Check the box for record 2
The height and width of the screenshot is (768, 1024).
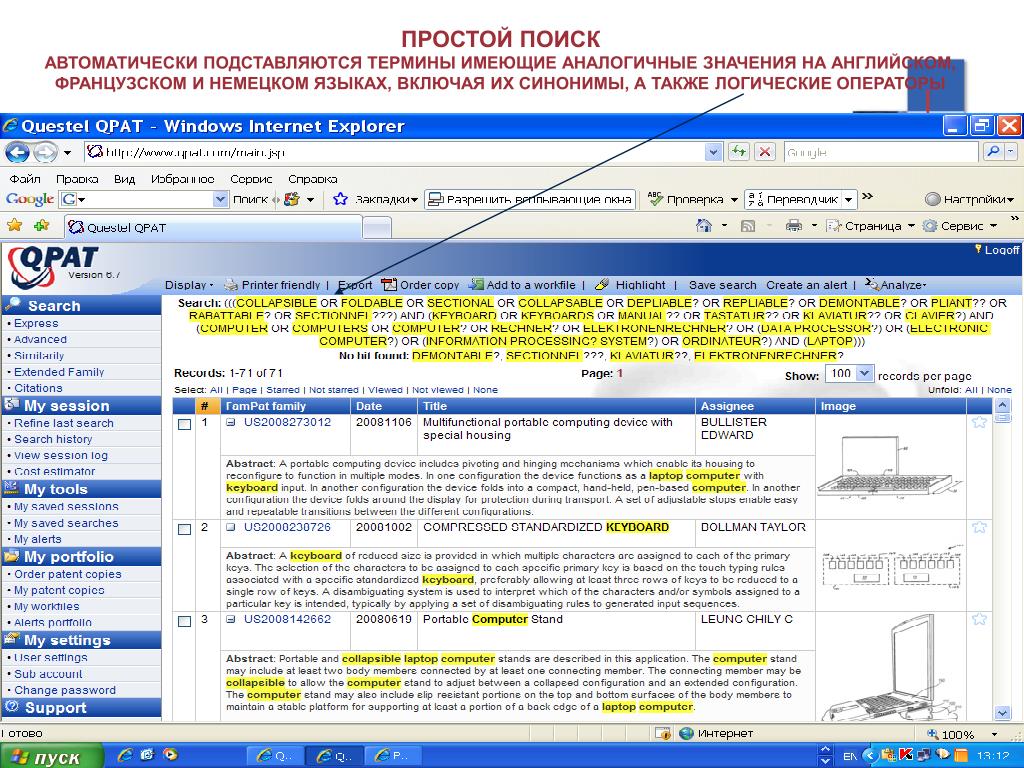pyautogui.click(x=185, y=529)
